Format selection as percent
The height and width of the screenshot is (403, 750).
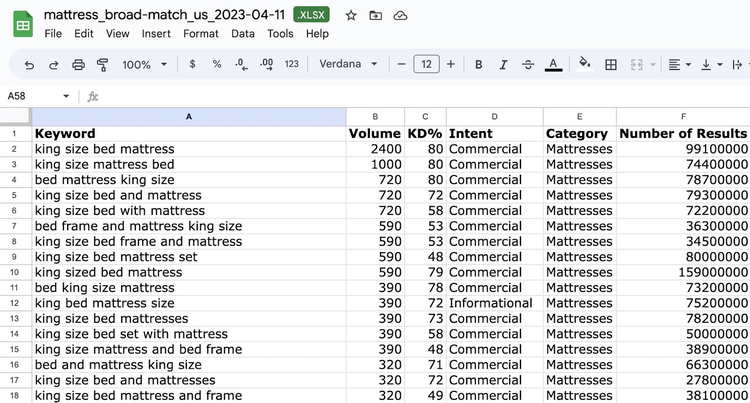tap(217, 64)
